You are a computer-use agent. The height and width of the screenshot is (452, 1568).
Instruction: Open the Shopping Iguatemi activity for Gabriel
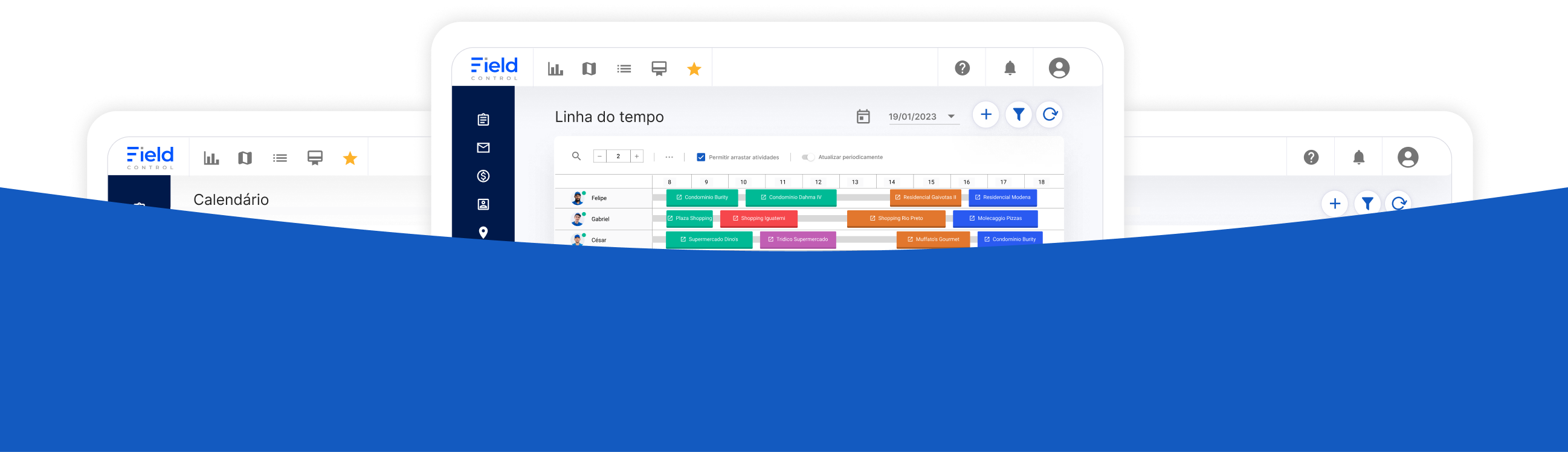758,218
